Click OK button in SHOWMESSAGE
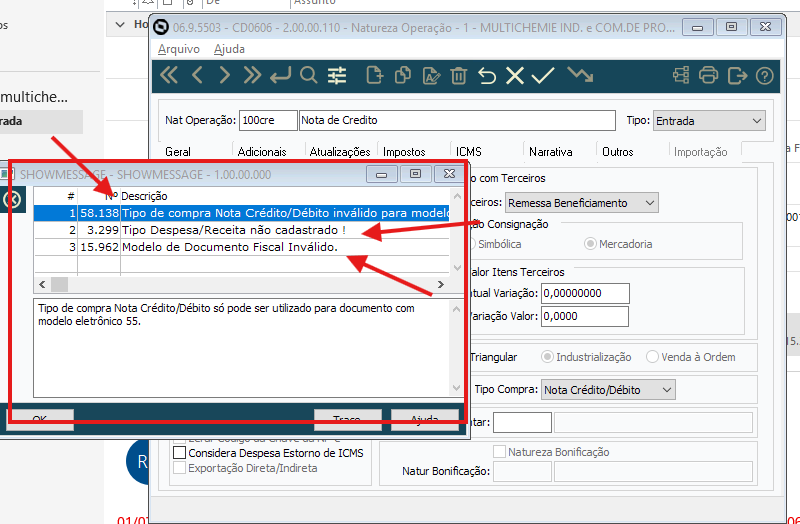Image resolution: width=800 pixels, height=524 pixels. pos(40,419)
